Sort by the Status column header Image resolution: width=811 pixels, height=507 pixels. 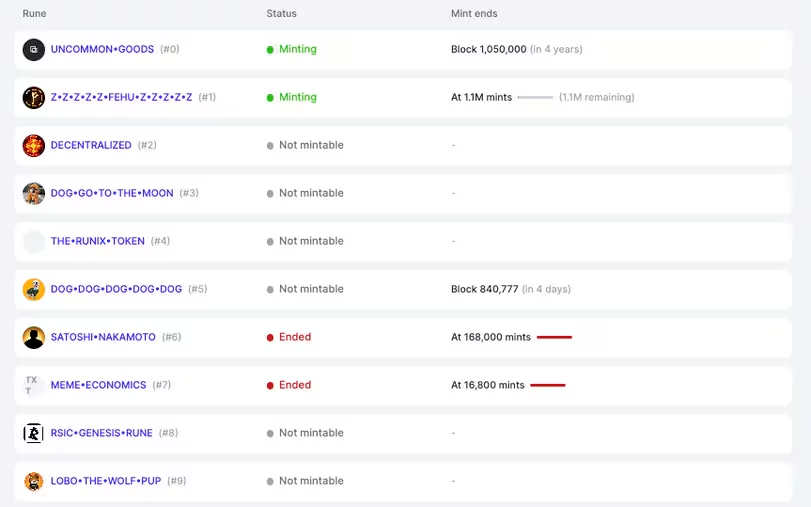click(281, 14)
